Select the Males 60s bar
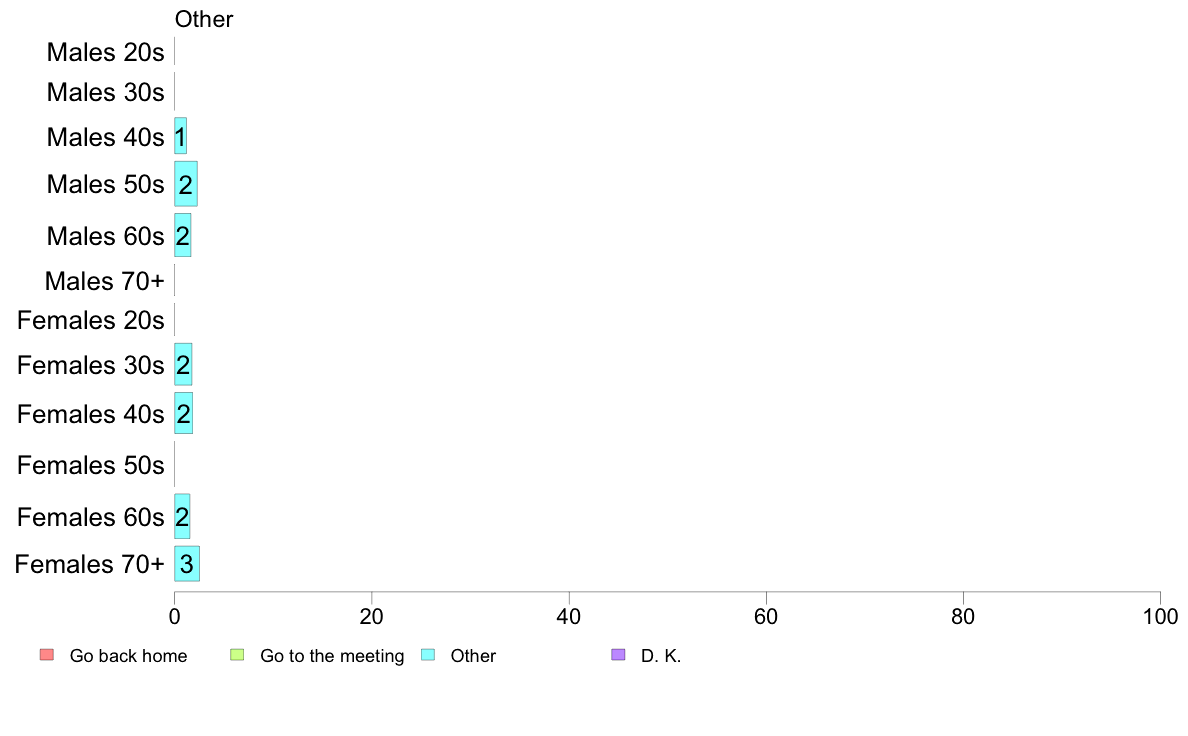The height and width of the screenshot is (736, 1188). pos(183,235)
